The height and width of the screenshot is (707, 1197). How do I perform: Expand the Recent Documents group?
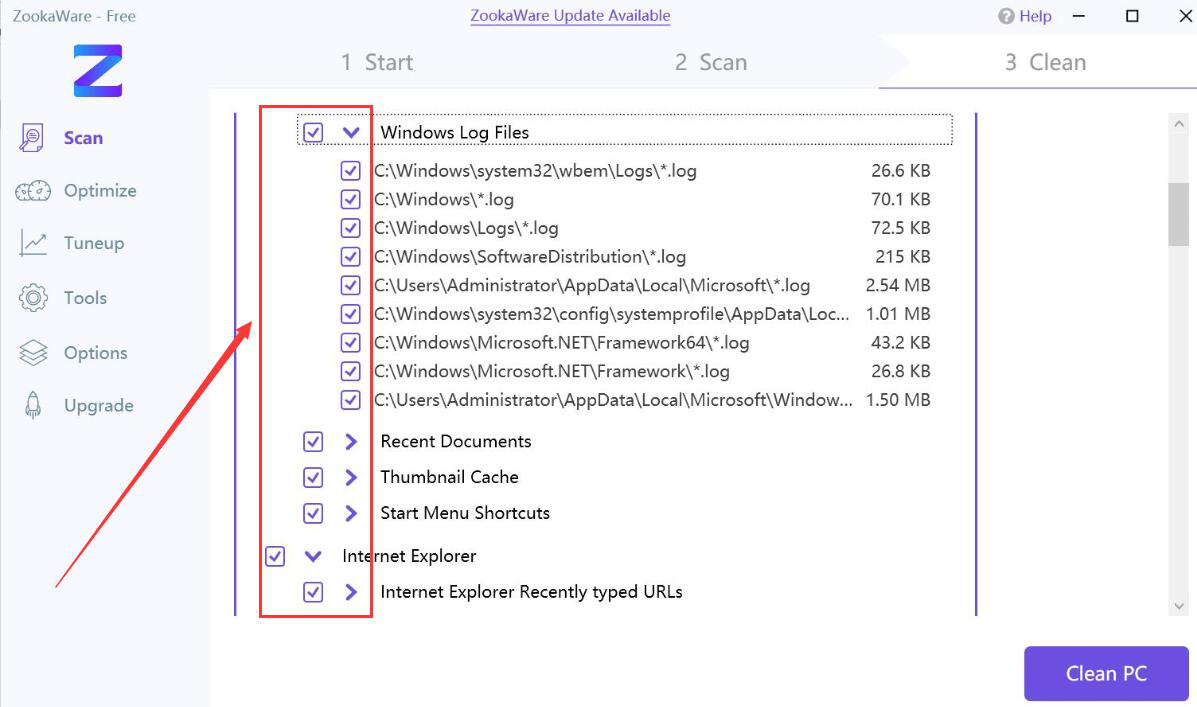pyautogui.click(x=351, y=441)
